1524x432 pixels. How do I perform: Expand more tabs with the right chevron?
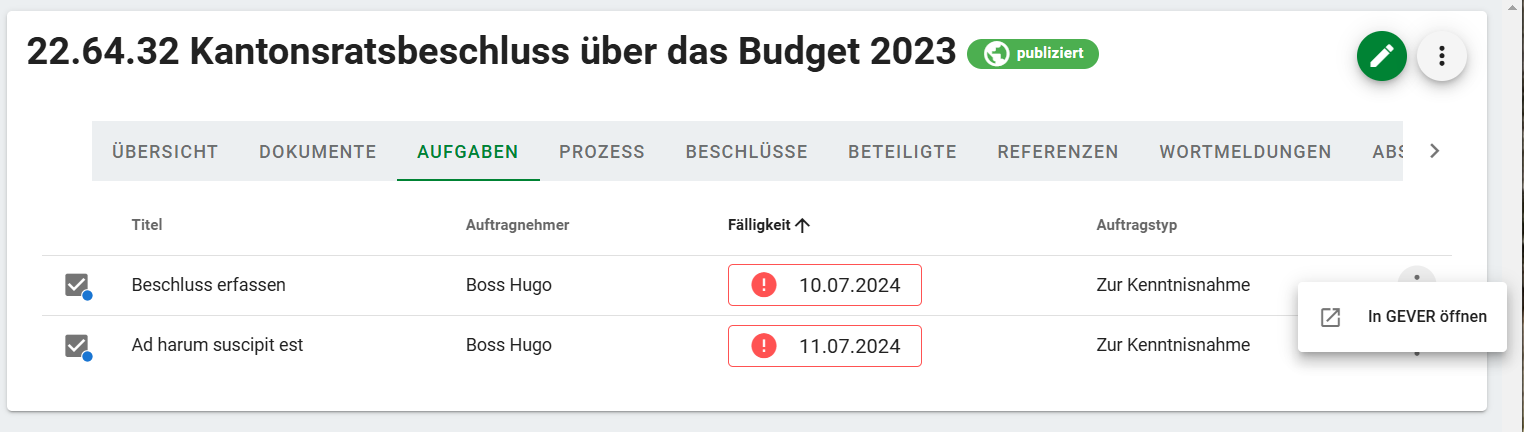click(1435, 151)
